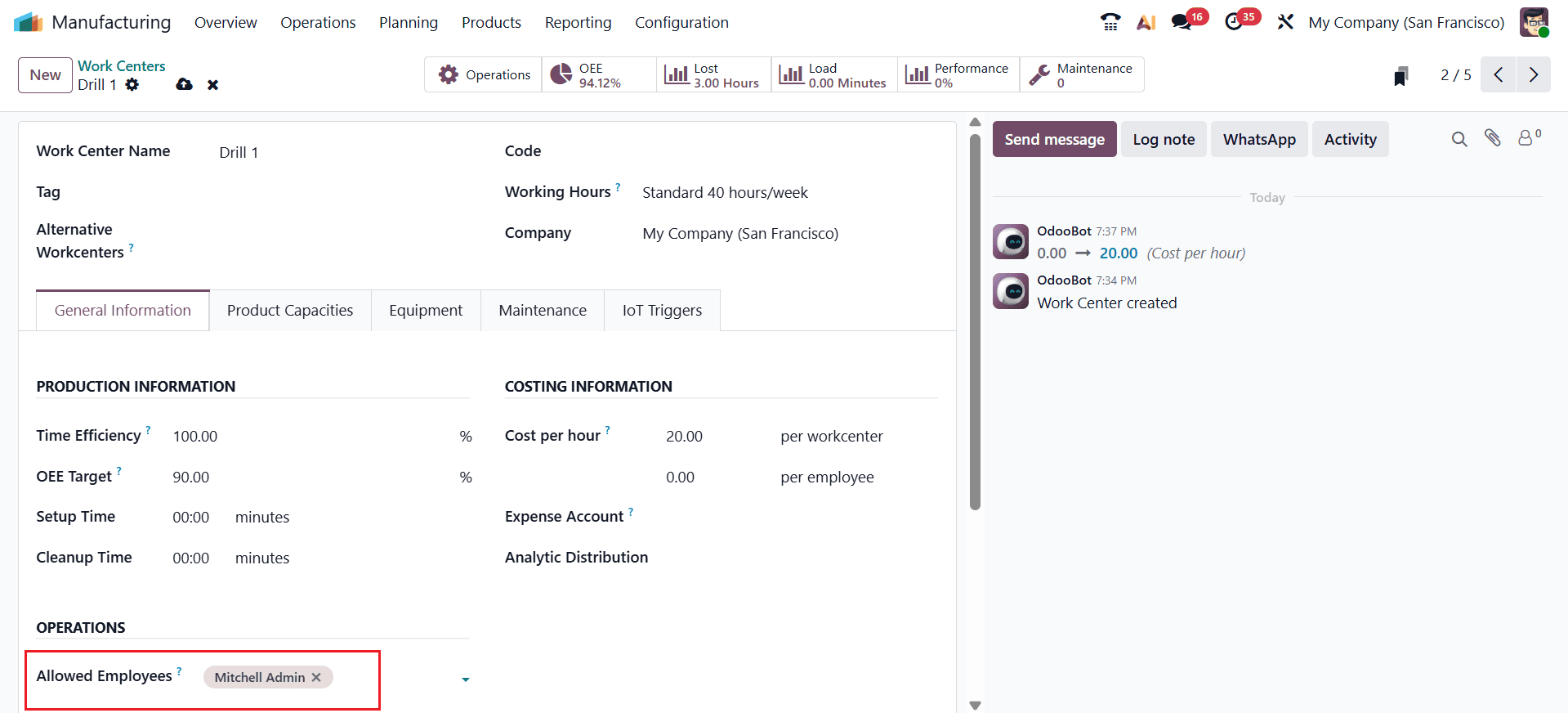Switch to the IoT Triggers tab
The image size is (1568, 713).
pos(662,311)
